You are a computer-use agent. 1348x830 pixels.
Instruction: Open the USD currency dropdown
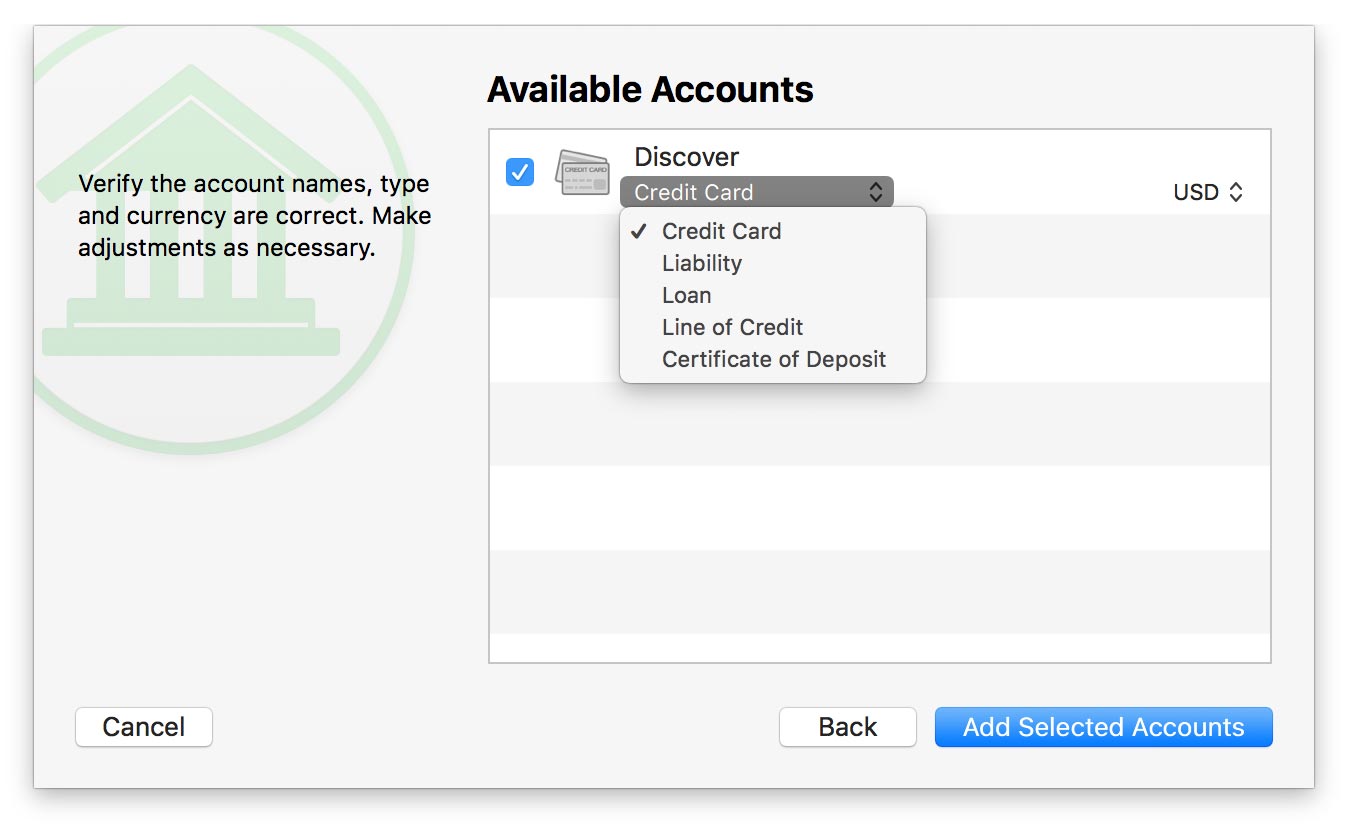tap(1207, 192)
